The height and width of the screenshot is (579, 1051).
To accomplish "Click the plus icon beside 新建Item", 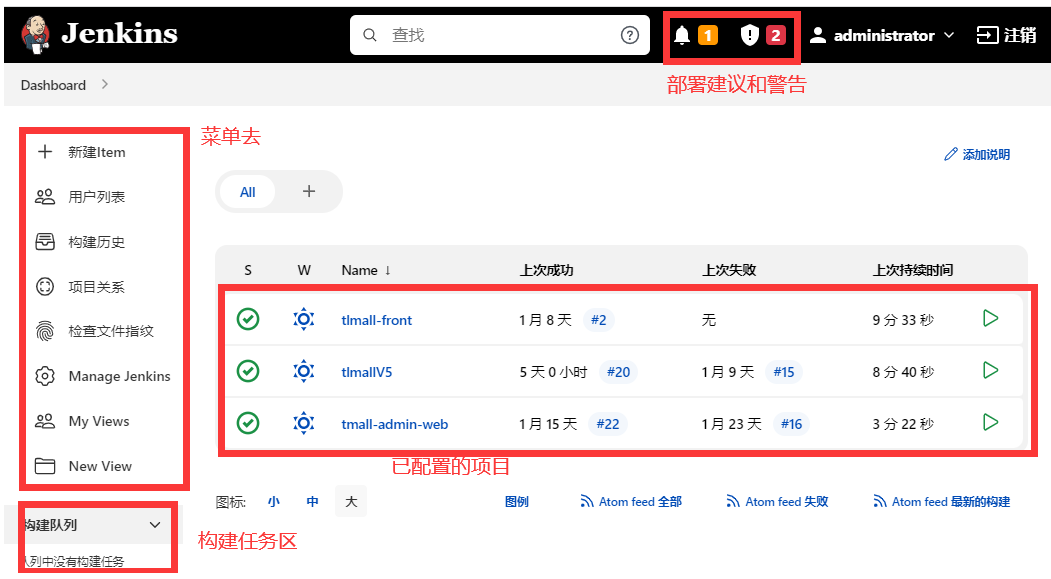I will pyautogui.click(x=45, y=151).
